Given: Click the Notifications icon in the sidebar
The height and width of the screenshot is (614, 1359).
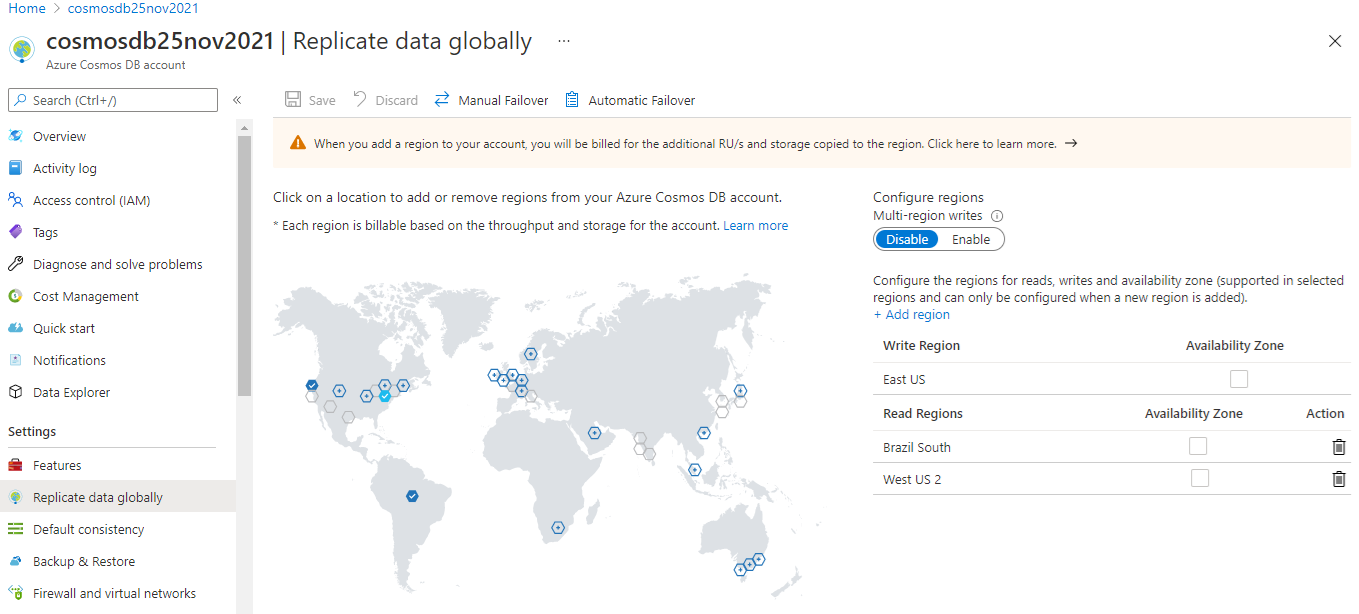Looking at the screenshot, I should tap(15, 360).
